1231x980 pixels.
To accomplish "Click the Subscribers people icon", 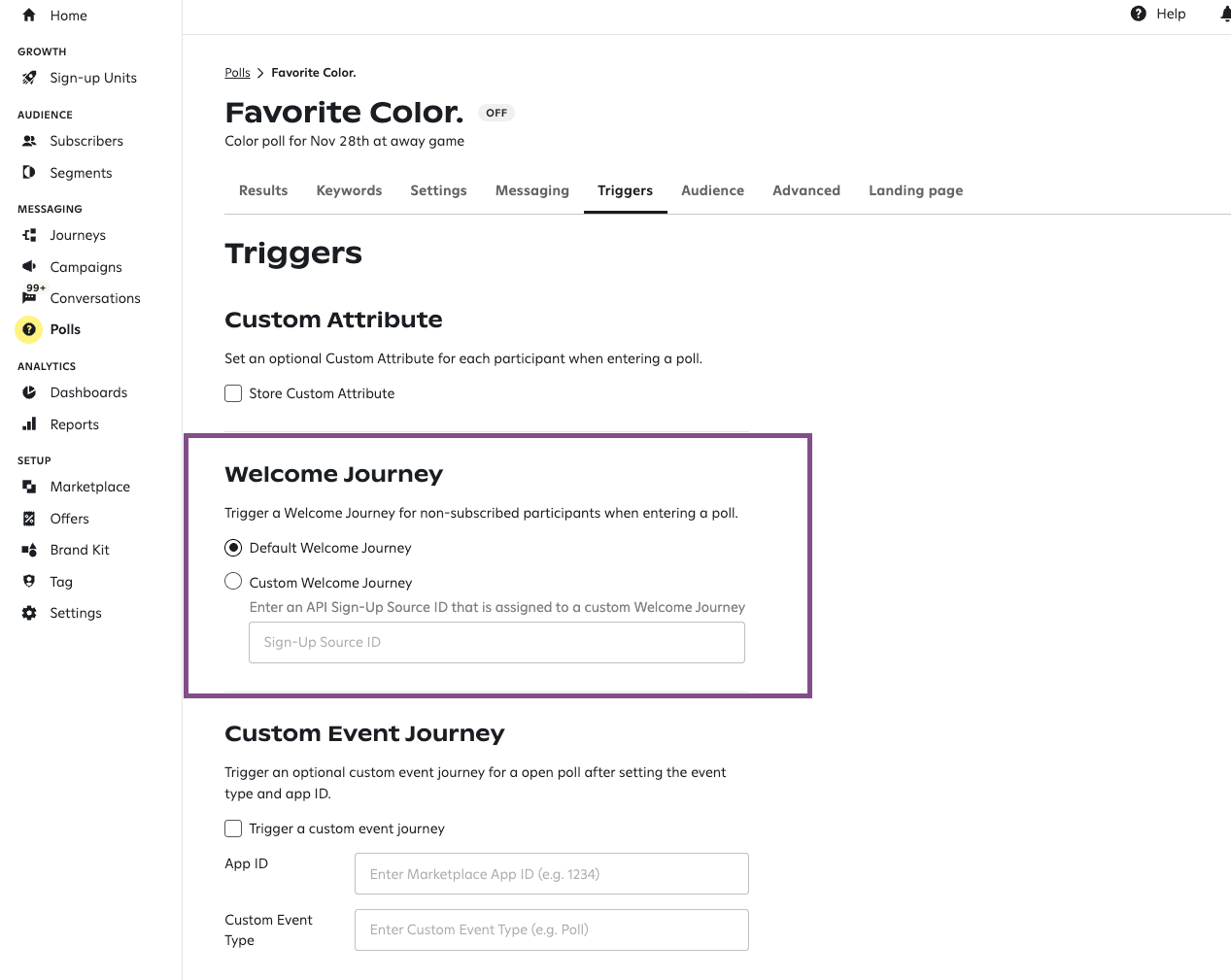I will tap(29, 141).
